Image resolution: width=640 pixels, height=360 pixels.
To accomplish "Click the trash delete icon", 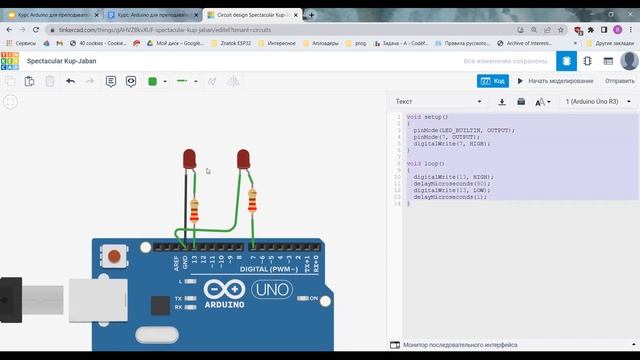I will (x=50, y=81).
